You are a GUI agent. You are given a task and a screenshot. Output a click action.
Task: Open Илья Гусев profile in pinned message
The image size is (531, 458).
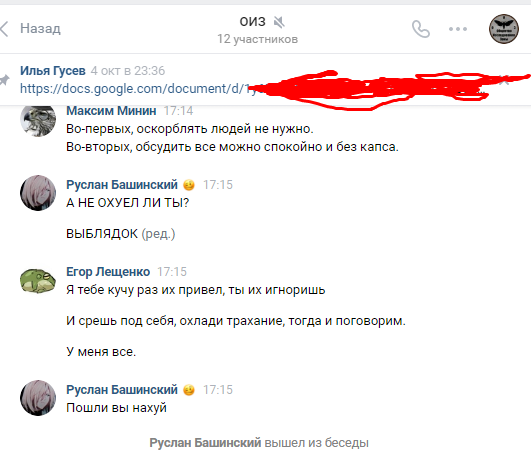(x=52, y=71)
